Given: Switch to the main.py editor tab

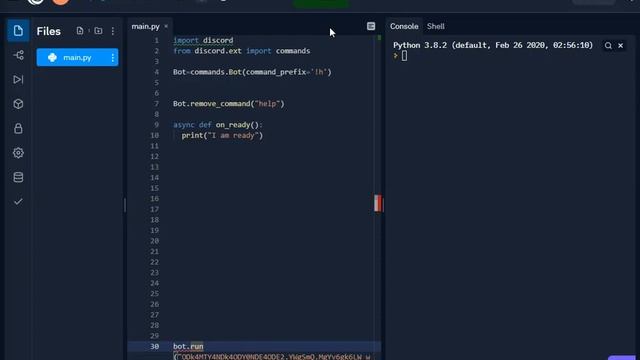Looking at the screenshot, I should (x=145, y=27).
